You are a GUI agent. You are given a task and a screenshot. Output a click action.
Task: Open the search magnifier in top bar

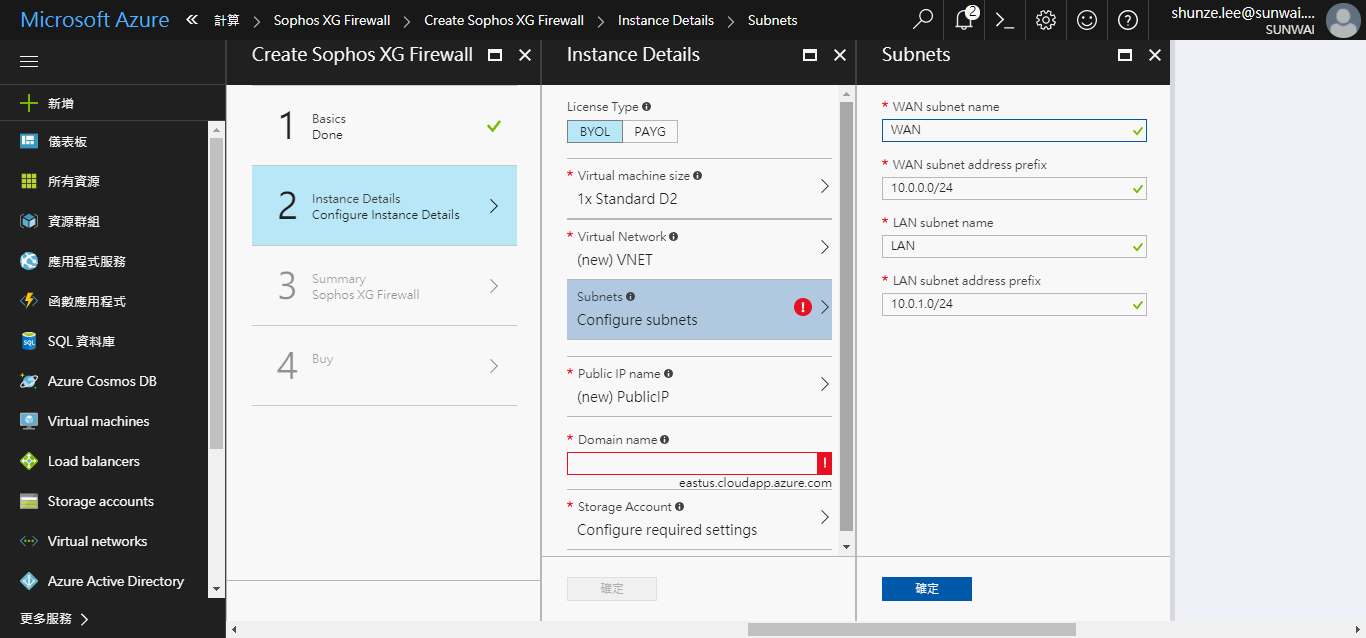click(924, 19)
